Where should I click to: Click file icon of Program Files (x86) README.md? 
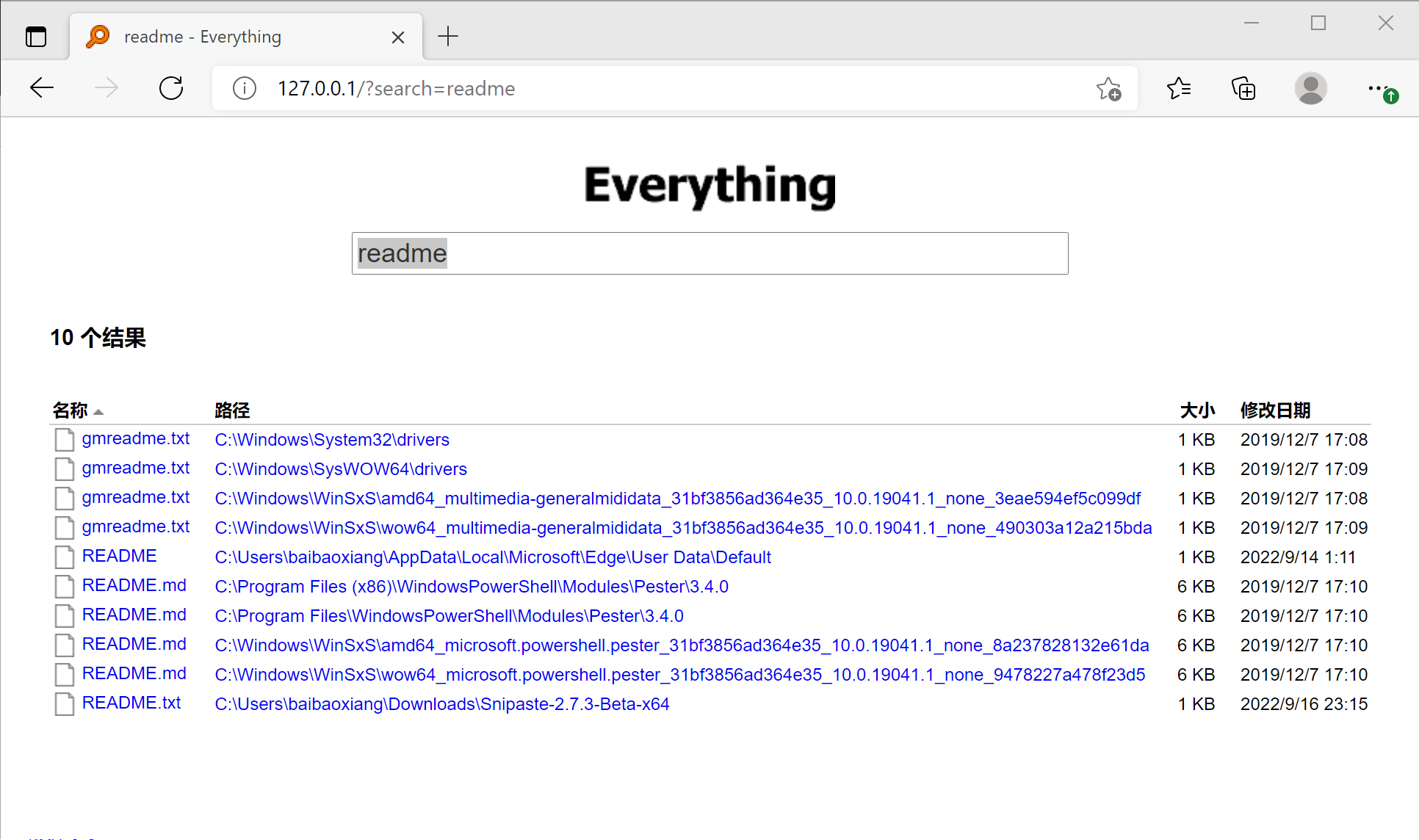(x=65, y=587)
